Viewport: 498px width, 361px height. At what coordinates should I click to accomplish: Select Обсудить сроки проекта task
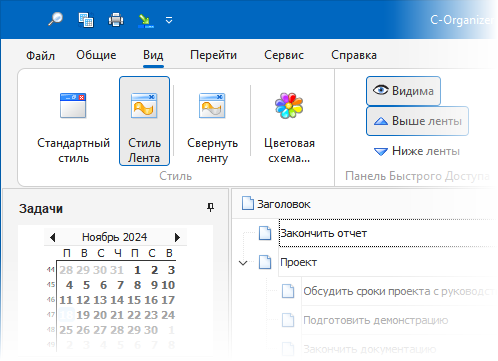tap(399, 292)
